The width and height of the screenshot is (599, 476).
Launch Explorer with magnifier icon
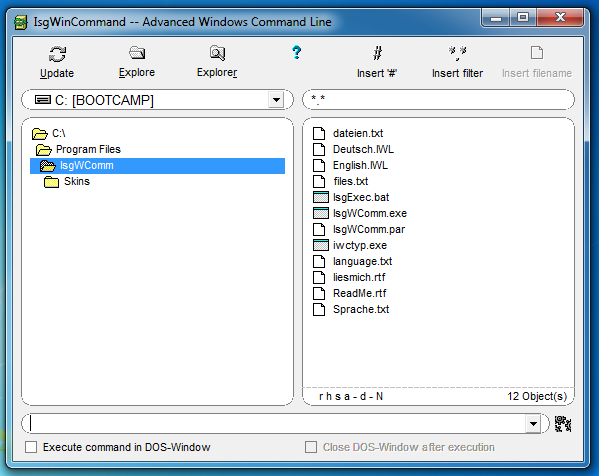[217, 53]
